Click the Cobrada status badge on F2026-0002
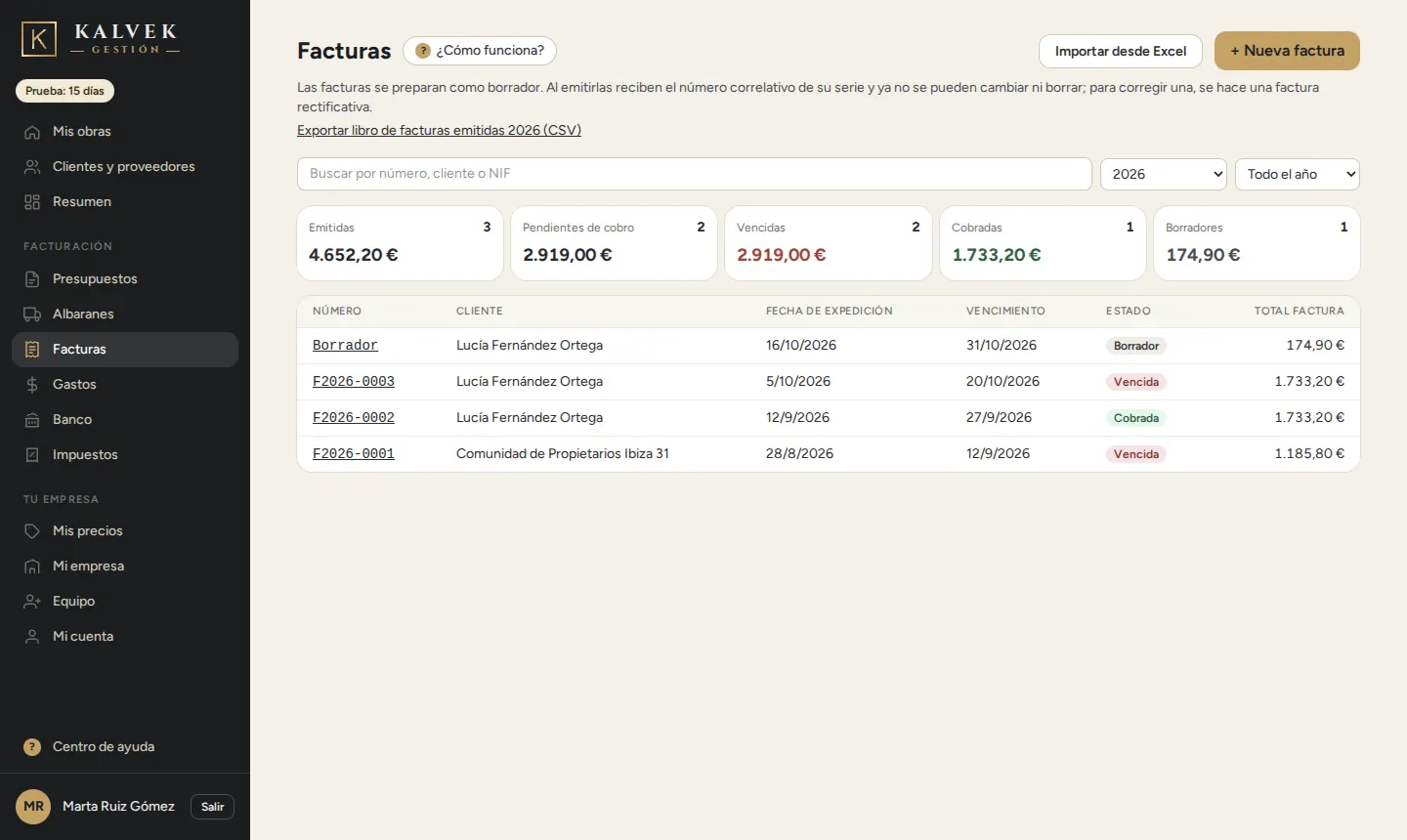The width and height of the screenshot is (1407, 840). coord(1136,418)
